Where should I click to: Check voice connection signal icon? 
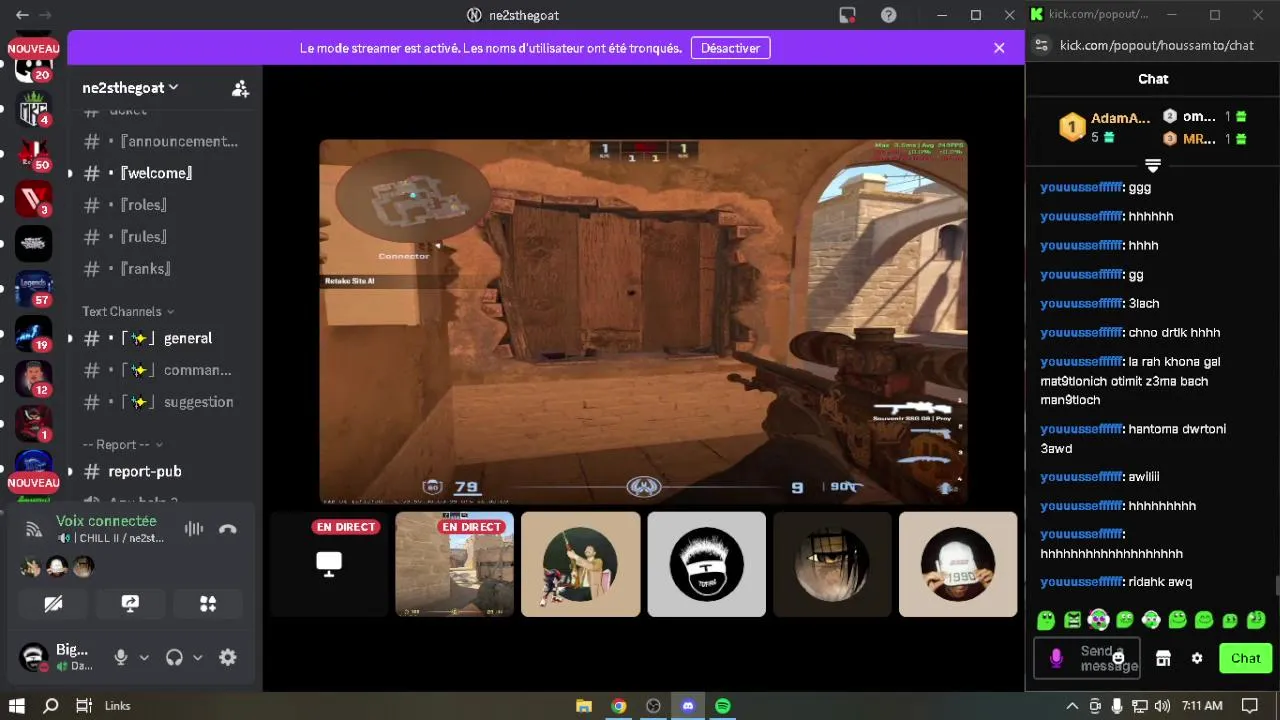click(x=34, y=529)
